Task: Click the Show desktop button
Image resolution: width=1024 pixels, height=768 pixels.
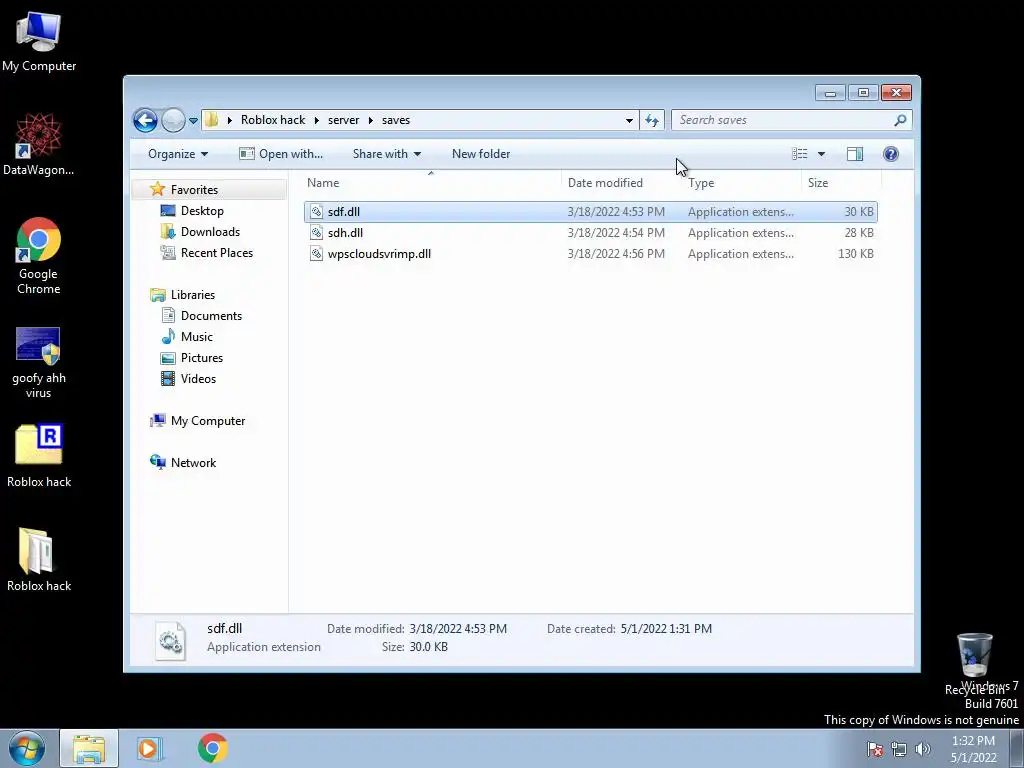Action: coord(1017,748)
